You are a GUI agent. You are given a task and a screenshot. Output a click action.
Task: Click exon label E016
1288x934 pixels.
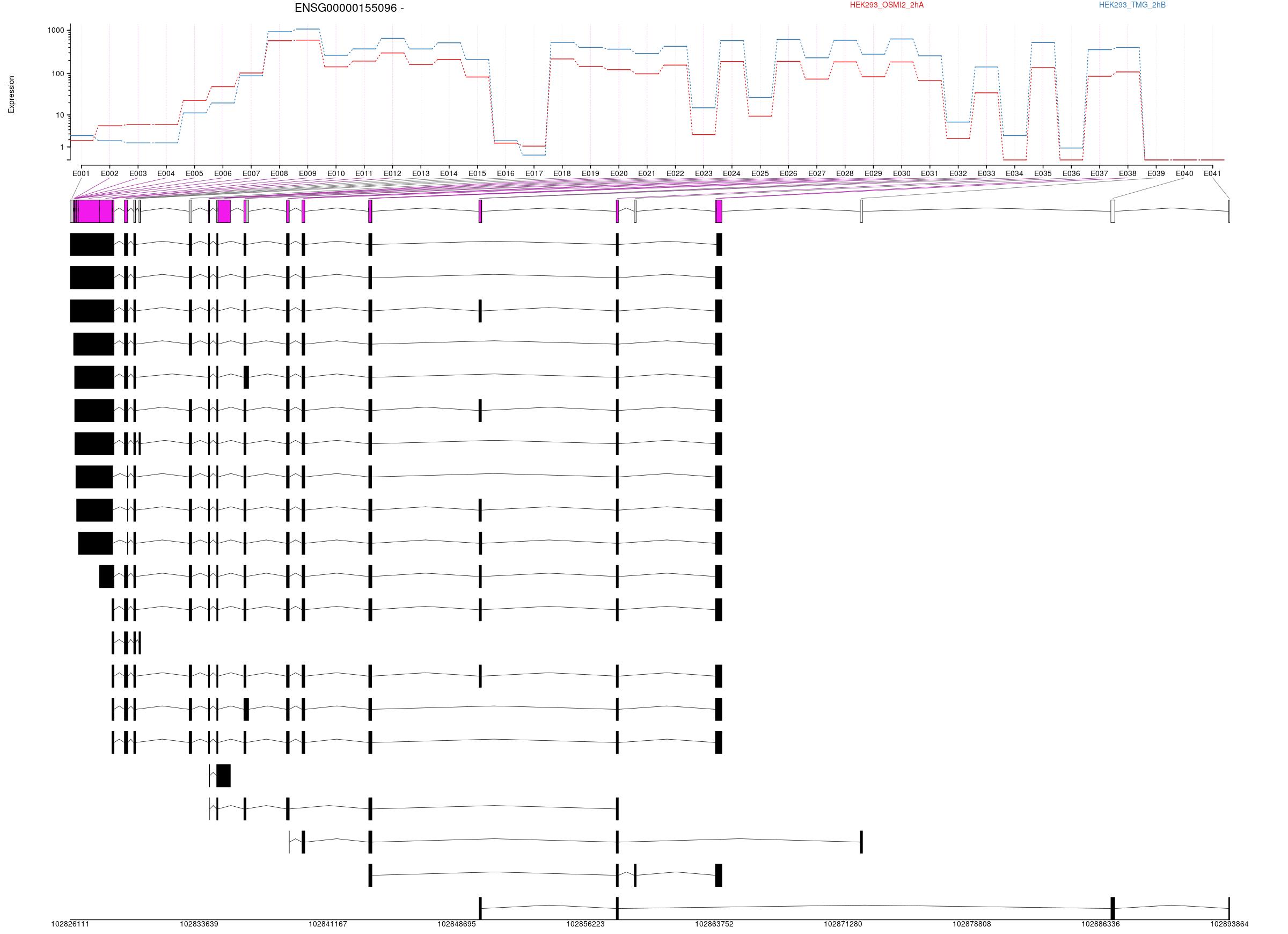click(506, 174)
